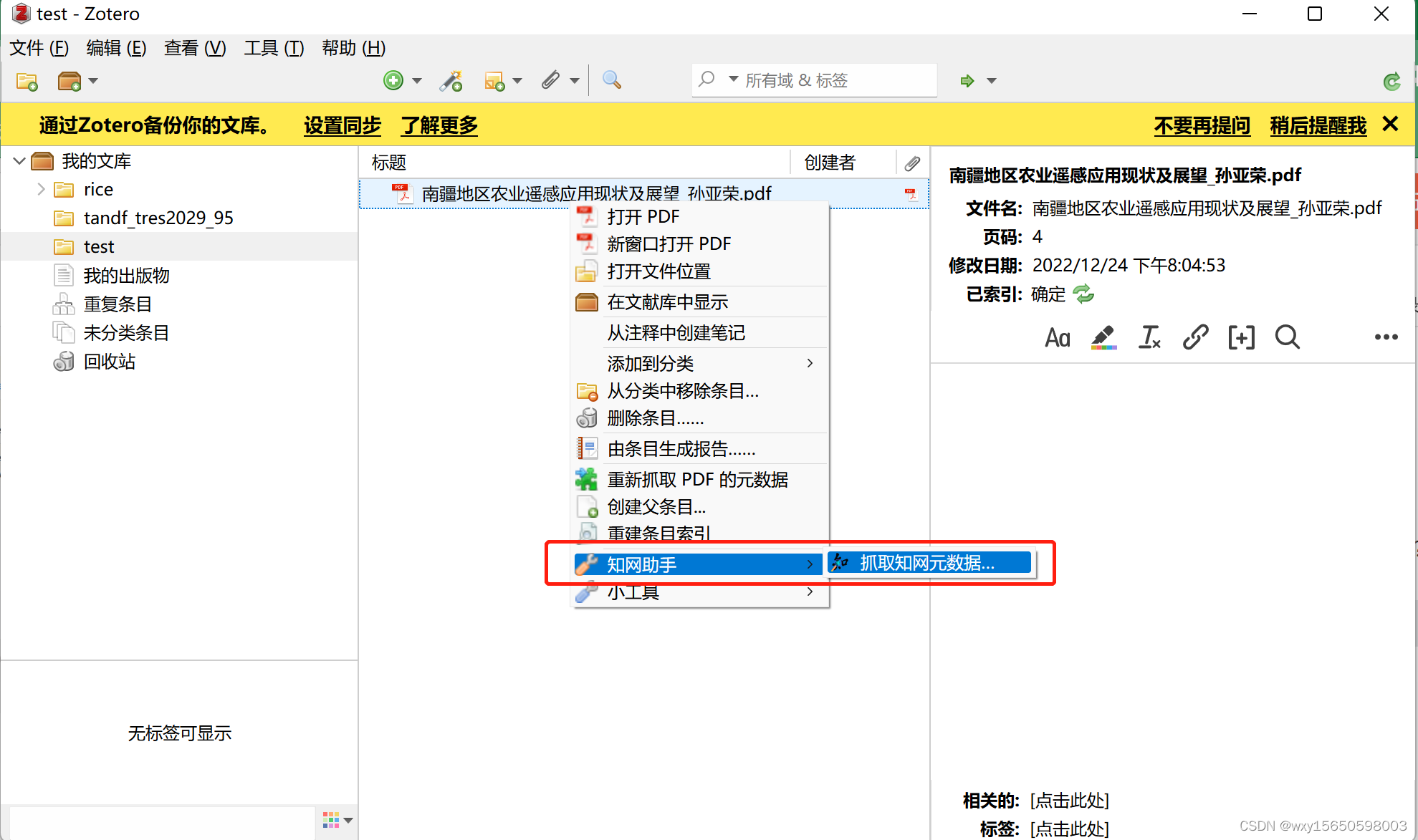Click the 稍后提醒我 link
Image resolution: width=1418 pixels, height=840 pixels.
click(x=1318, y=125)
